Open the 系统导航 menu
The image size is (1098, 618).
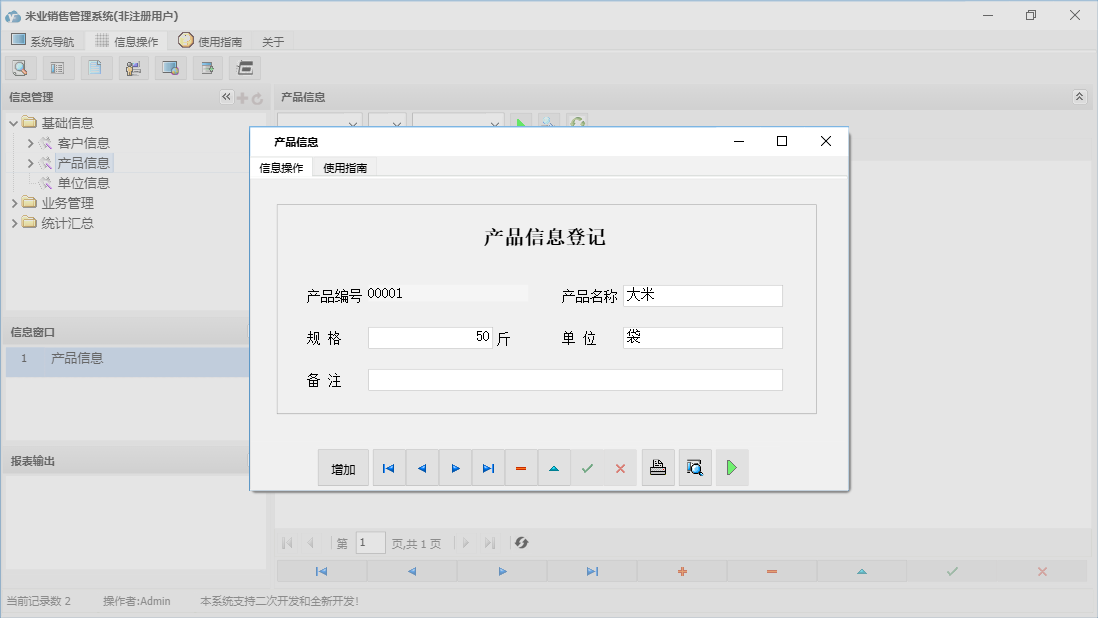43,40
